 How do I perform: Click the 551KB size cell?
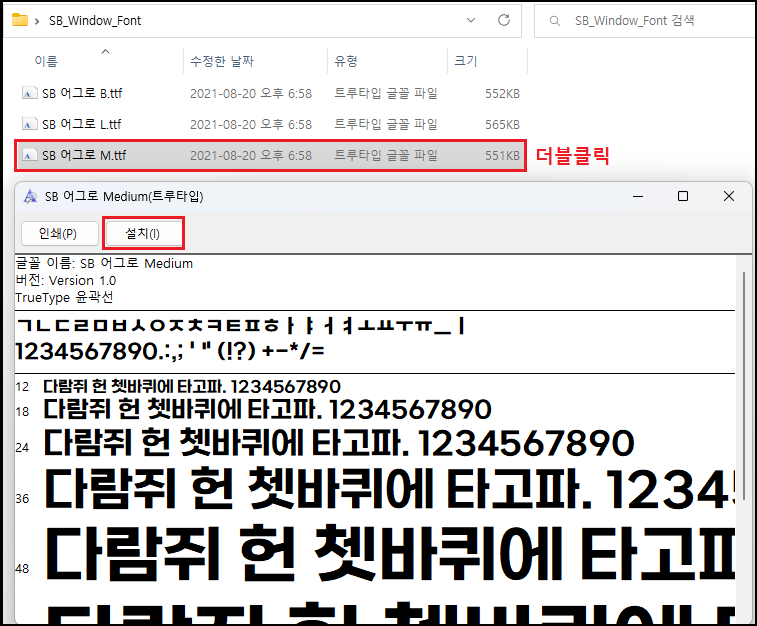502,155
